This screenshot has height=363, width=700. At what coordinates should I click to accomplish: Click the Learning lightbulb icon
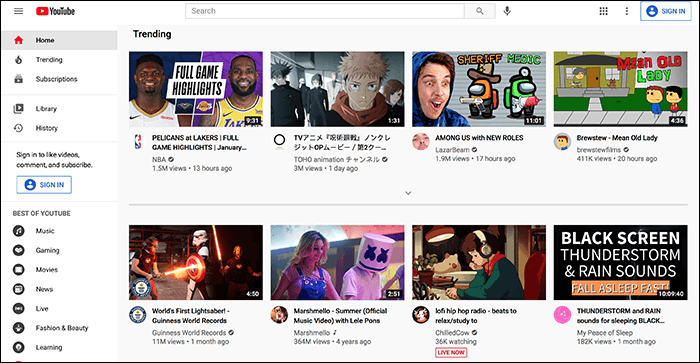click(x=18, y=347)
